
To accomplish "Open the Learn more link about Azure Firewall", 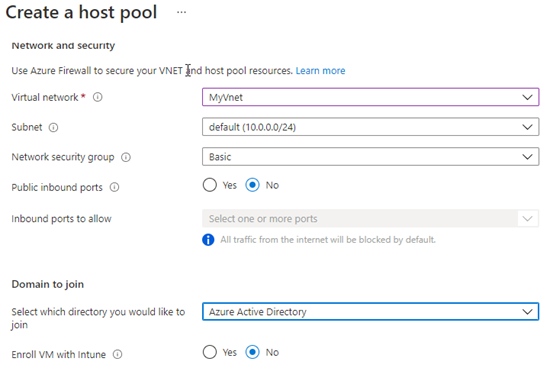I will click(320, 71).
